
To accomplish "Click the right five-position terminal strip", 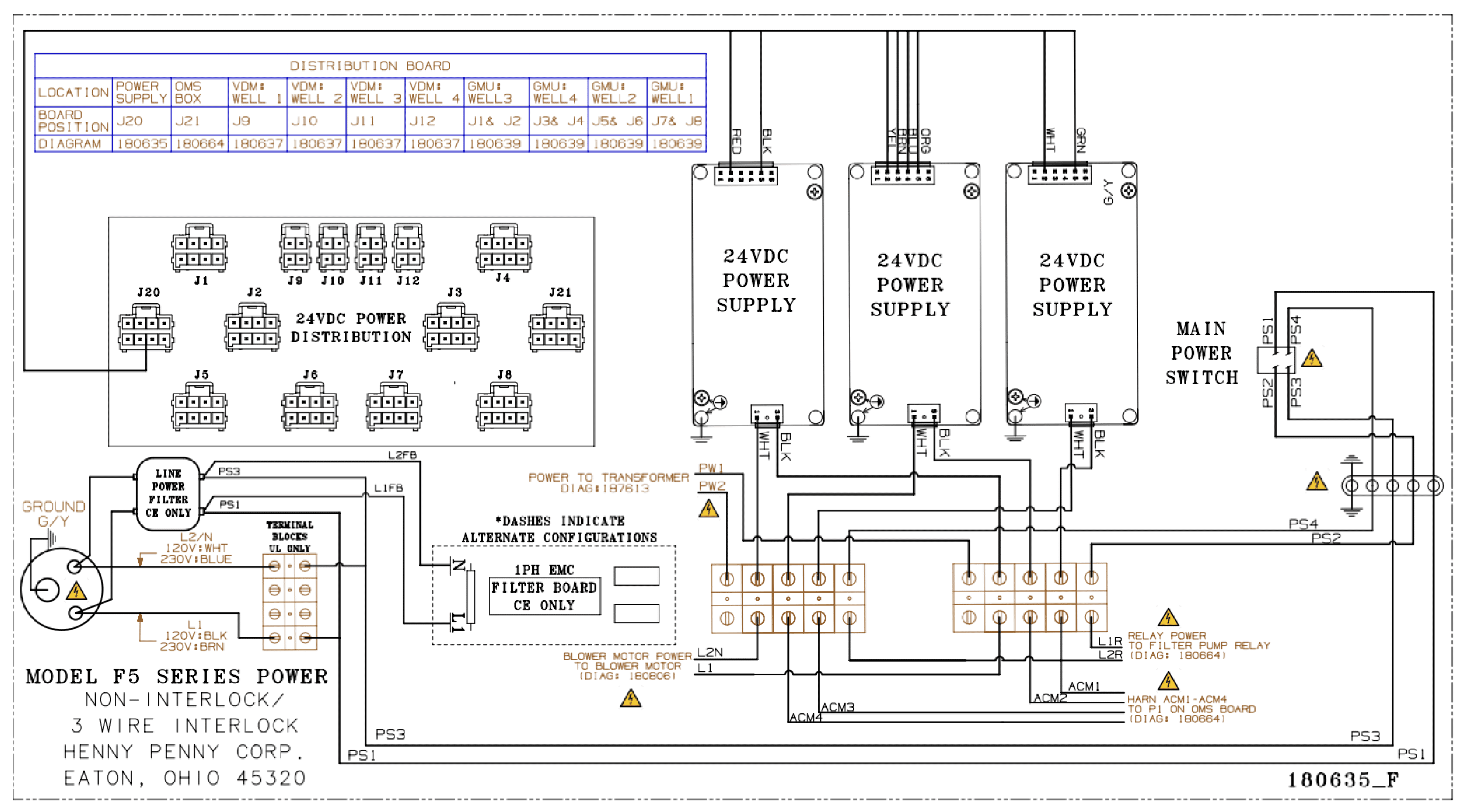I will [x=1030, y=597].
